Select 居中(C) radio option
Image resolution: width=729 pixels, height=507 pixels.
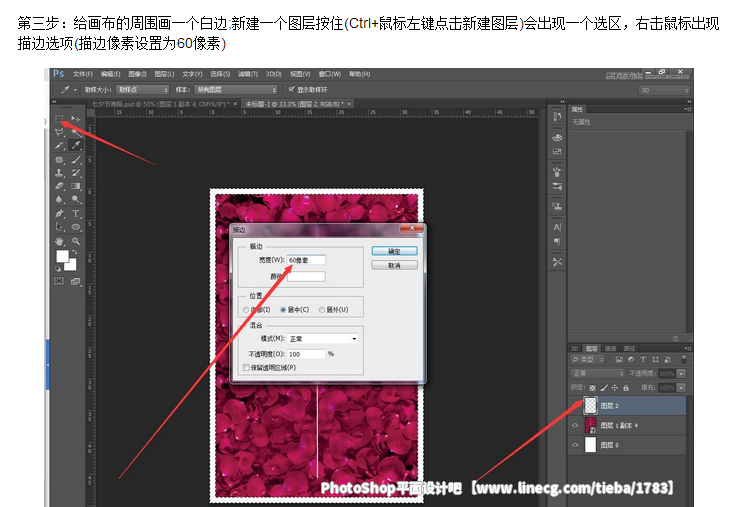pos(283,309)
